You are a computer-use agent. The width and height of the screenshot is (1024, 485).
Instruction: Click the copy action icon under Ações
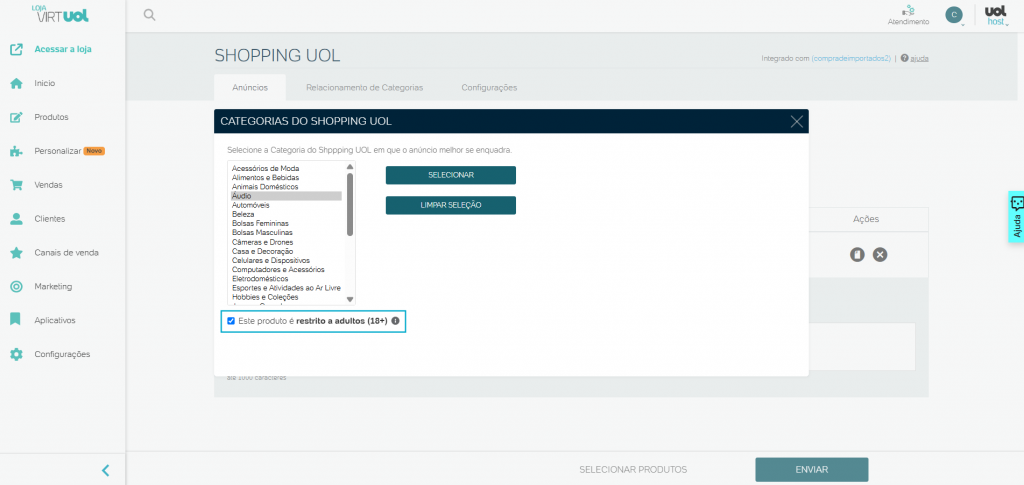(x=857, y=255)
